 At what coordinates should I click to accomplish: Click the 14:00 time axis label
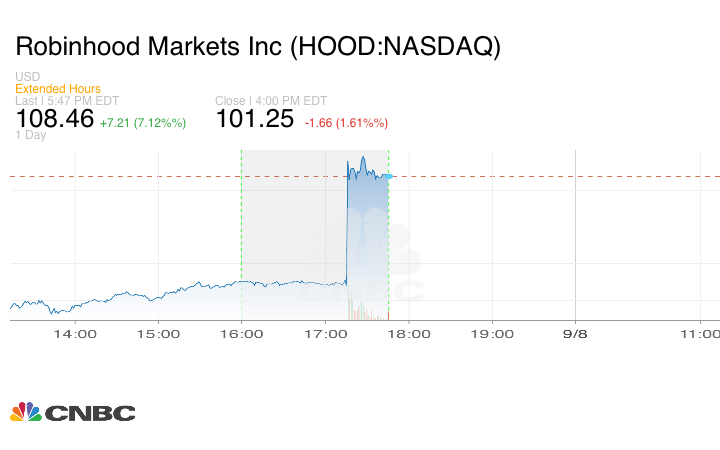[75, 333]
